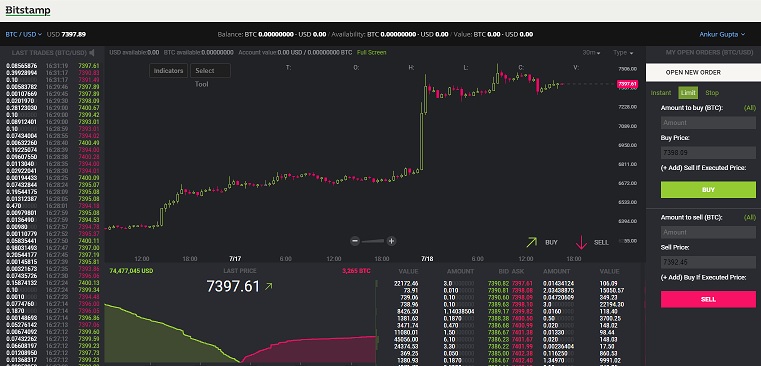The height and width of the screenshot is (366, 761).
Task: Click the green BUY button
Action: [708, 190]
